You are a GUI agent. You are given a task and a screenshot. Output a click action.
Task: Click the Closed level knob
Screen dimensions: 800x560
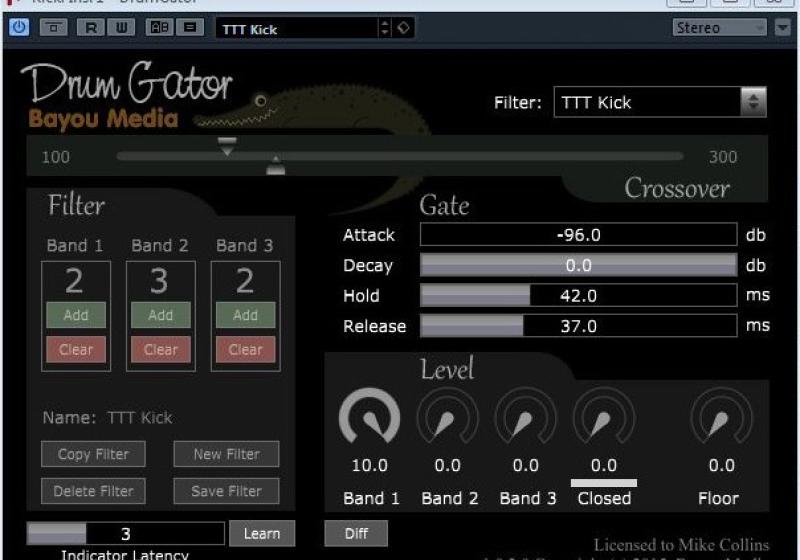tap(603, 417)
